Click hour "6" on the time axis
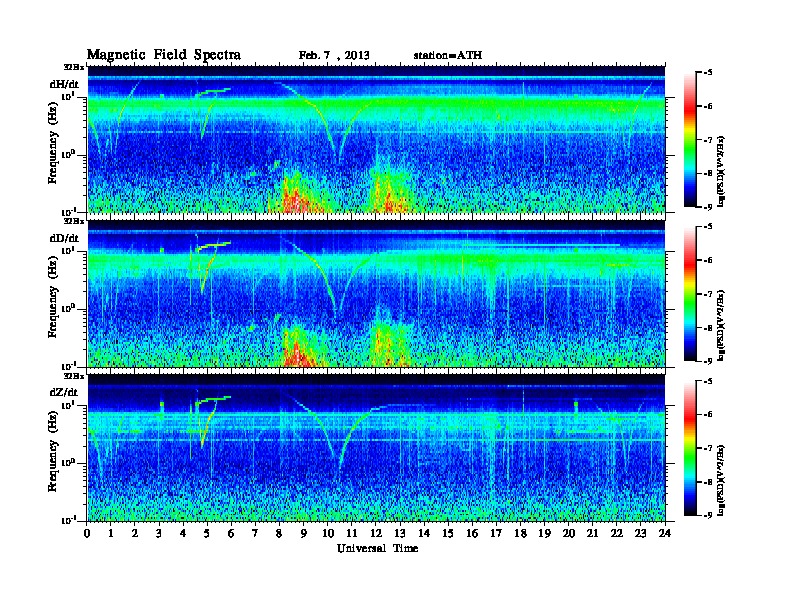 click(x=231, y=533)
